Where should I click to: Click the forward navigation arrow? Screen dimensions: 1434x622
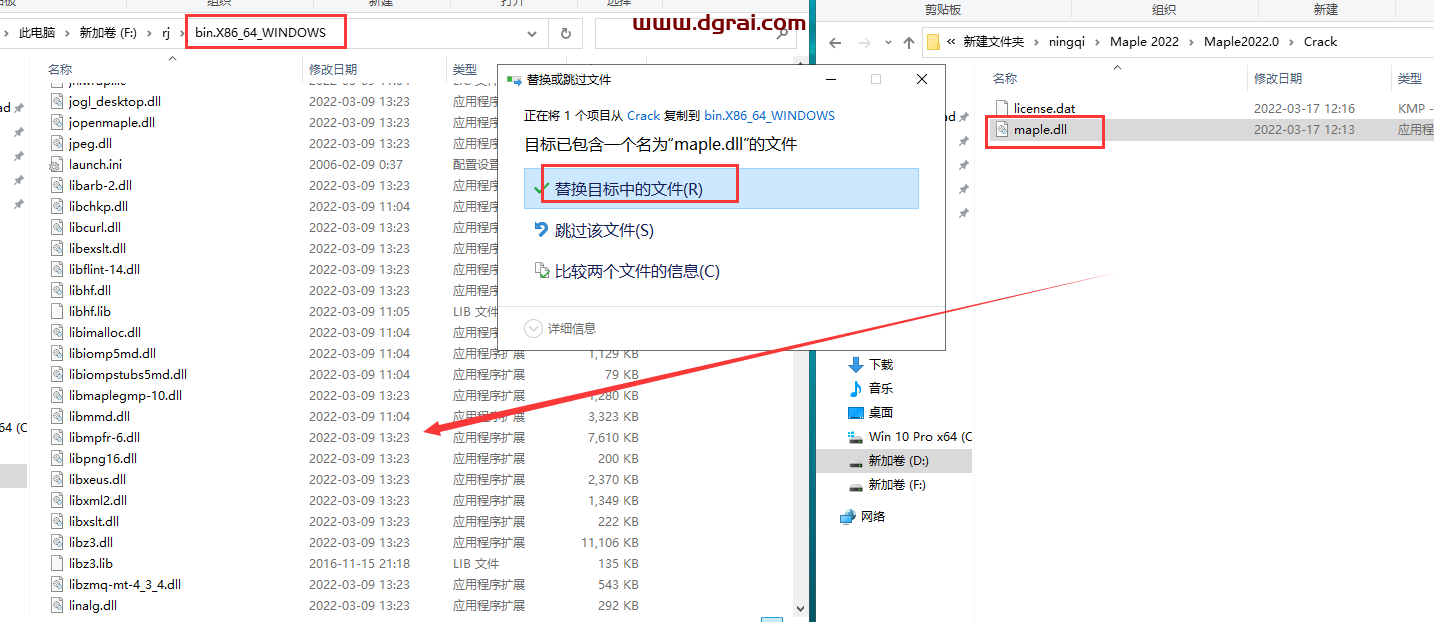point(864,41)
